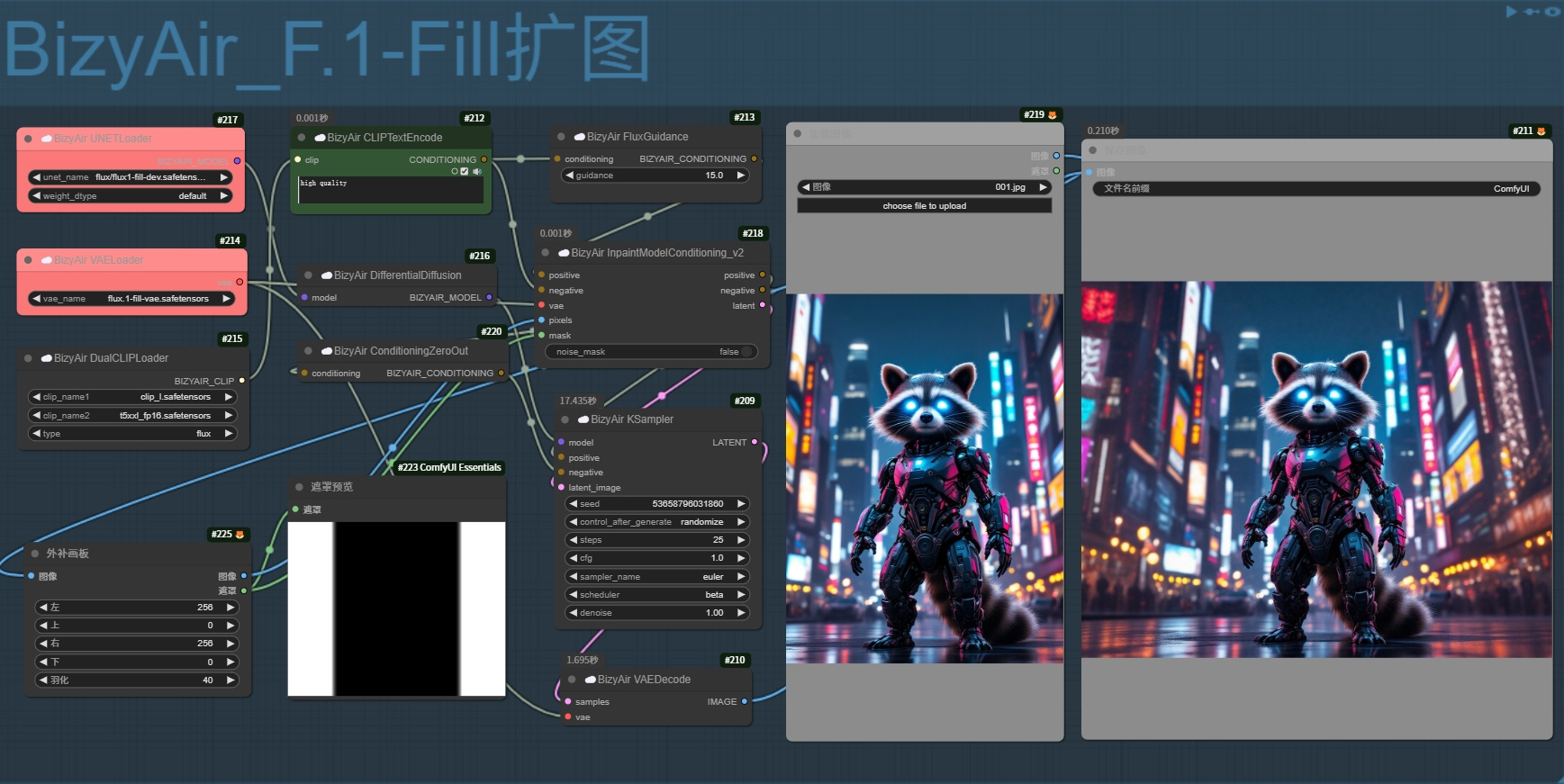Click the fox badge on node #225

pyautogui.click(x=240, y=535)
